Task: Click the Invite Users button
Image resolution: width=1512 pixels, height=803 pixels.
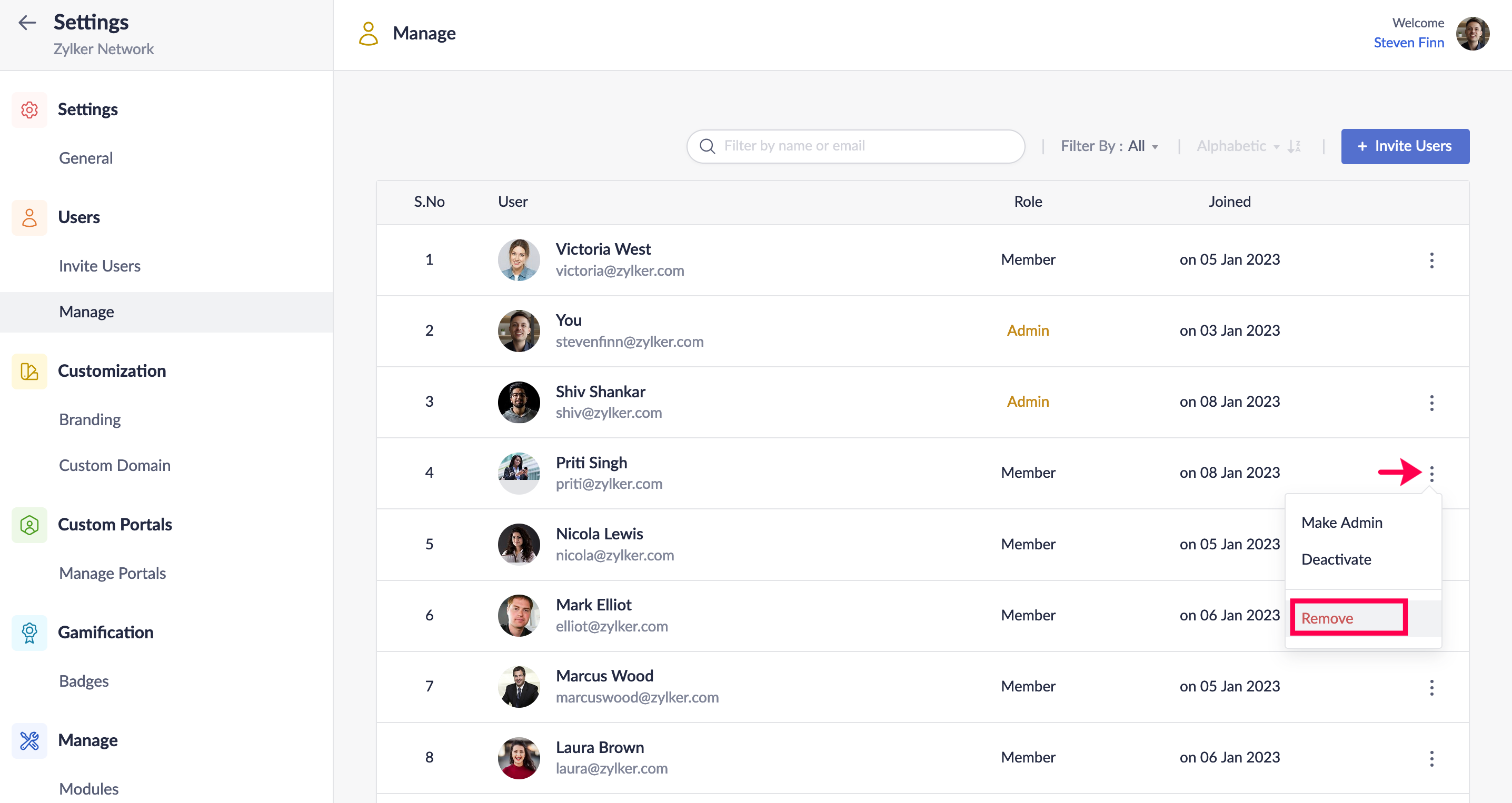Action: coord(1405,146)
